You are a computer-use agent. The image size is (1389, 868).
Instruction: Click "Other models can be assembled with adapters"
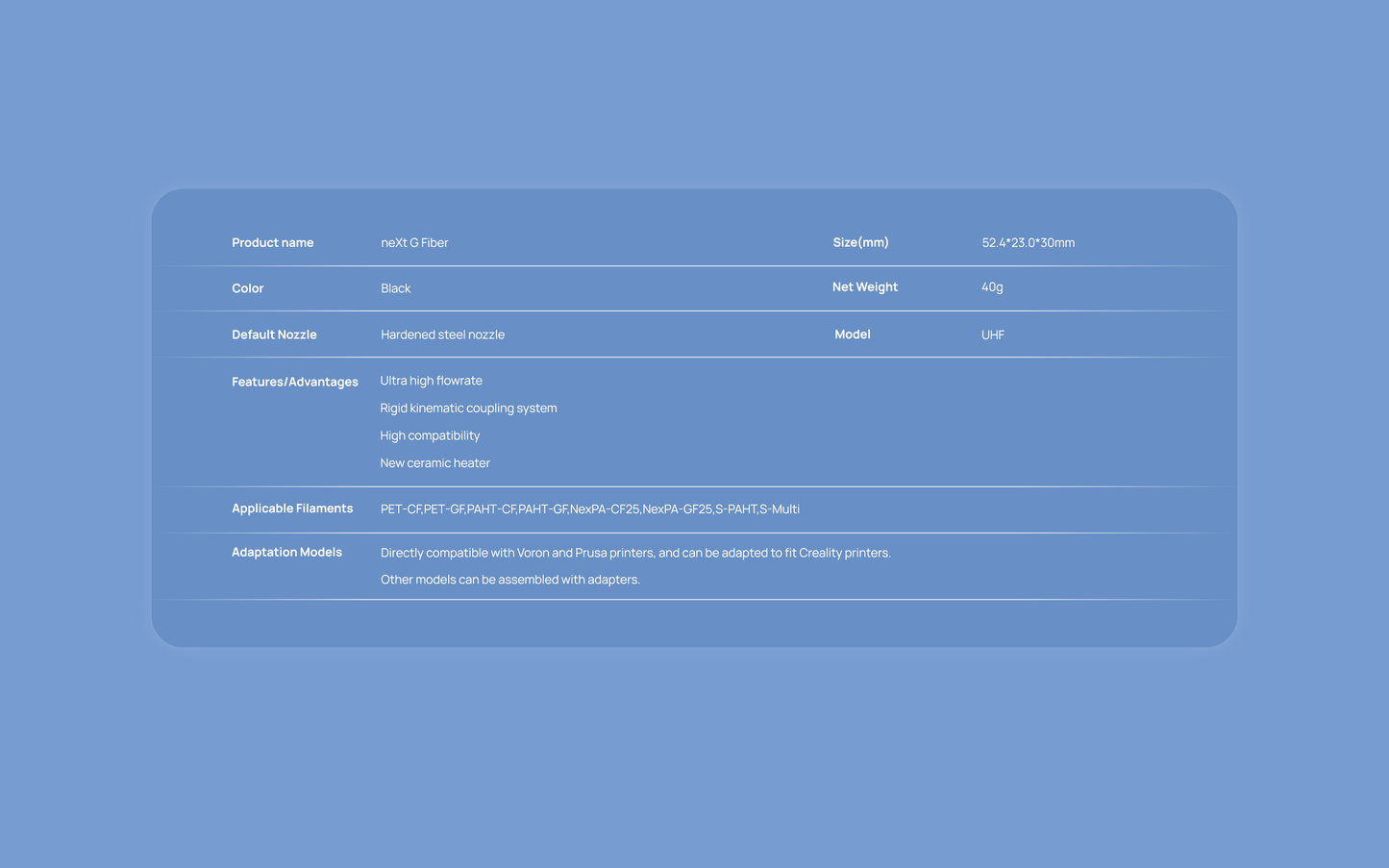point(509,580)
